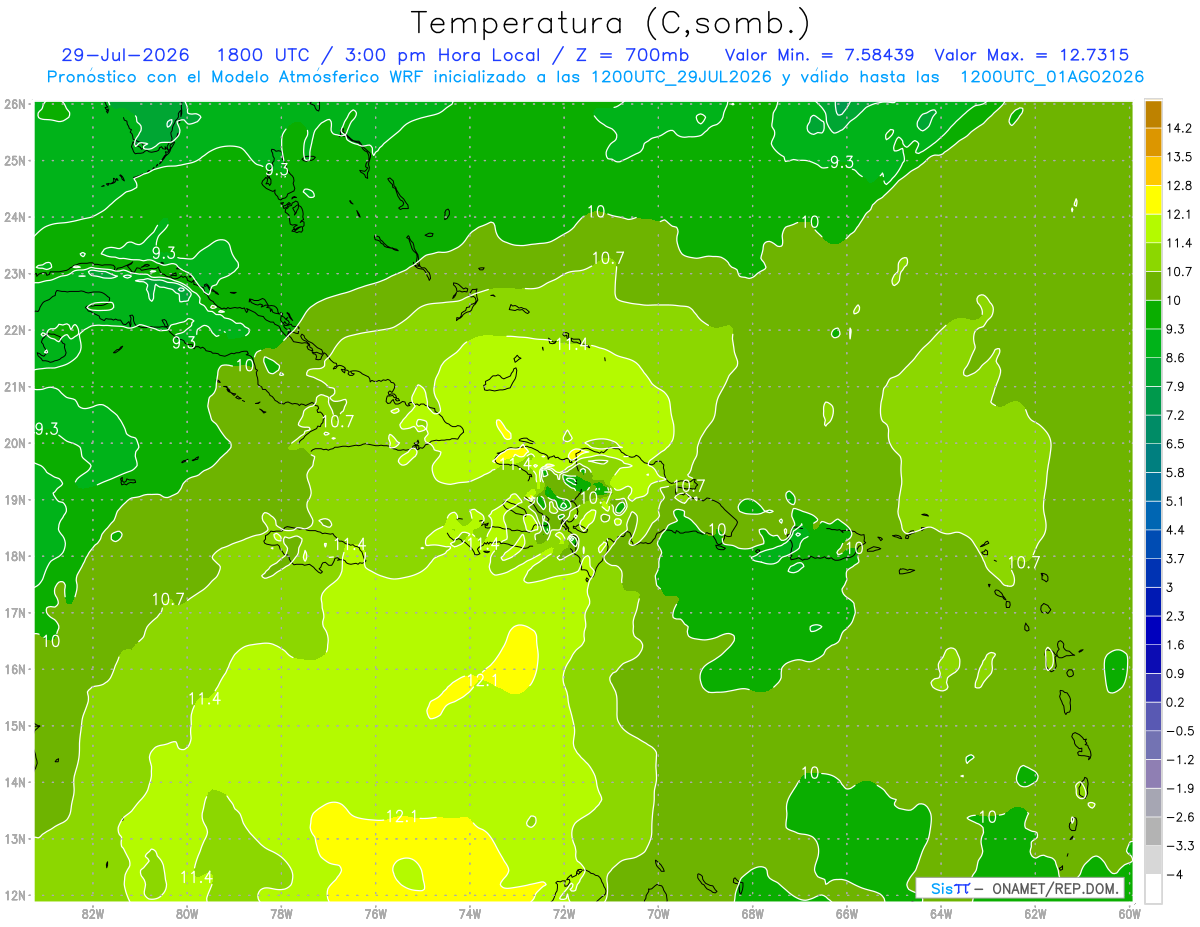
Task: Click the '64W' longitude axis label
Action: coord(940,913)
